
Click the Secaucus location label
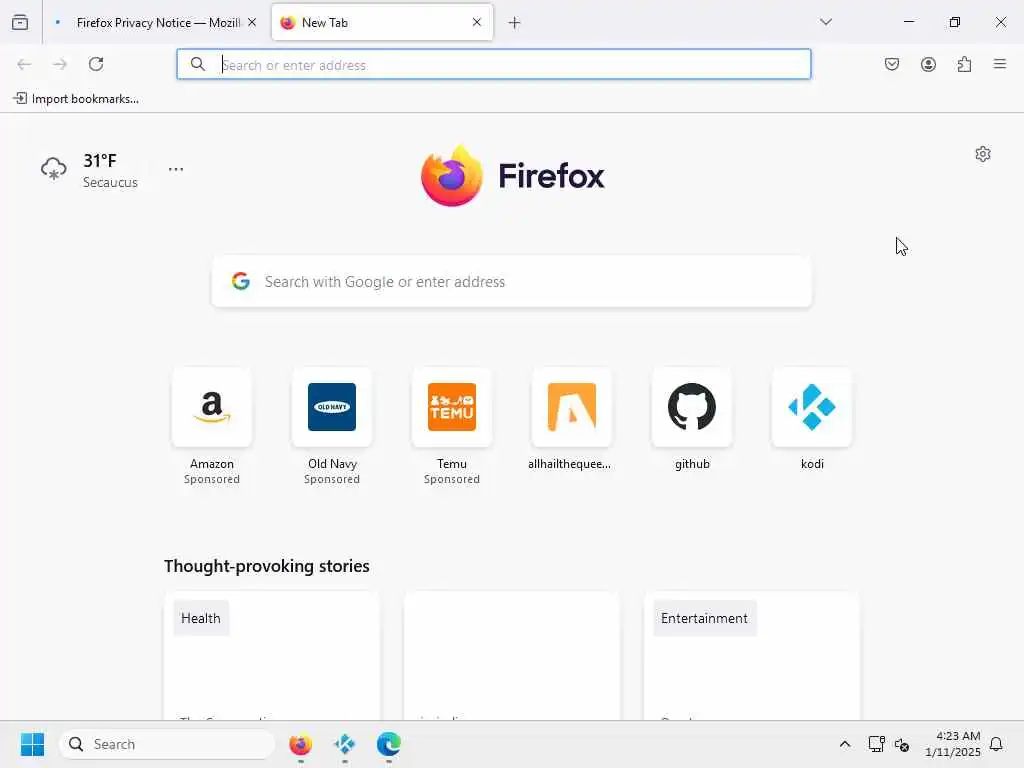(110, 183)
